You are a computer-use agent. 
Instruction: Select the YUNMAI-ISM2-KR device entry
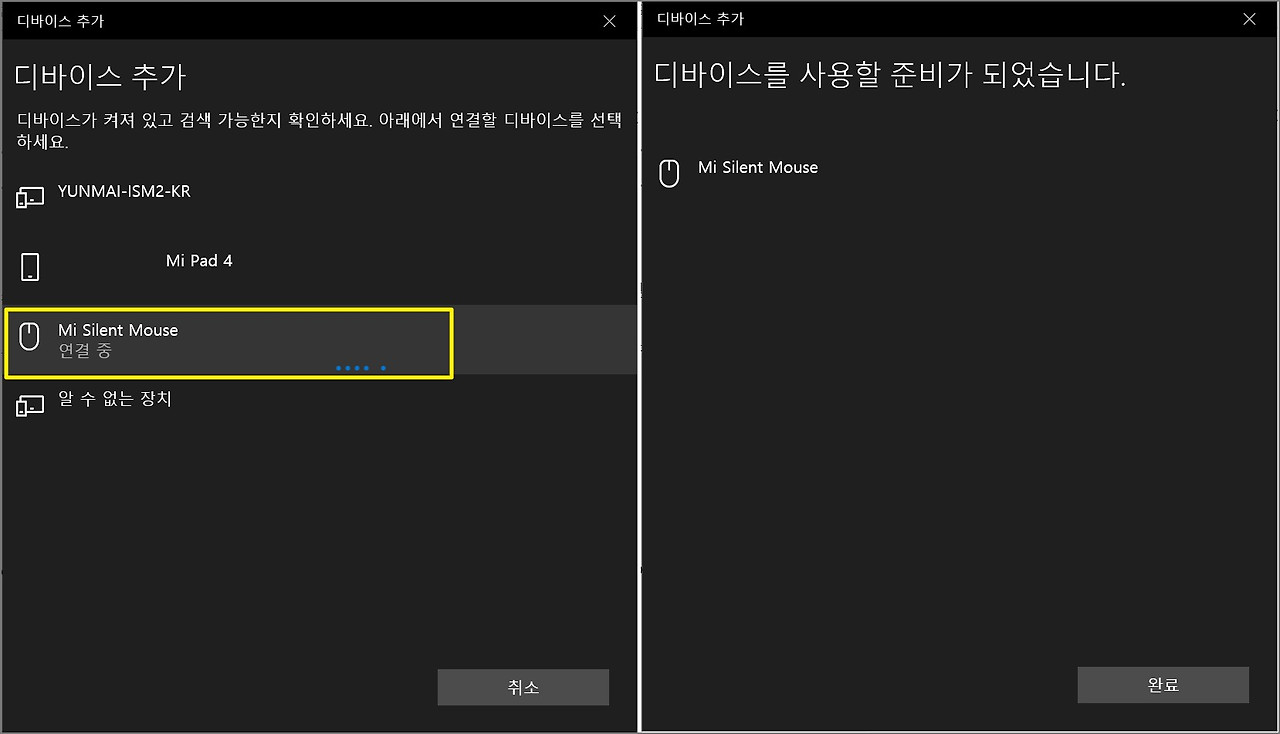[x=125, y=191]
